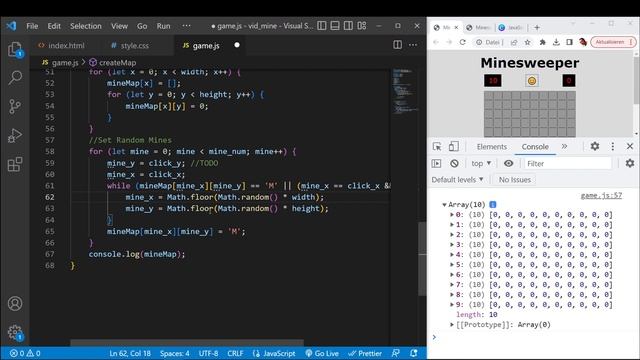Open editor More Actions ellipsis

413,45
